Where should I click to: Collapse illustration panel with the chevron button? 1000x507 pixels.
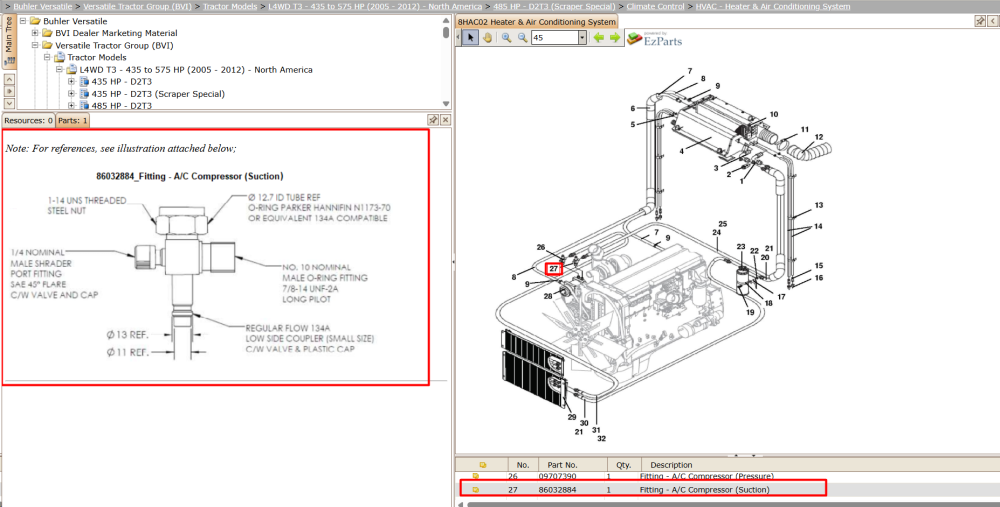[994, 21]
